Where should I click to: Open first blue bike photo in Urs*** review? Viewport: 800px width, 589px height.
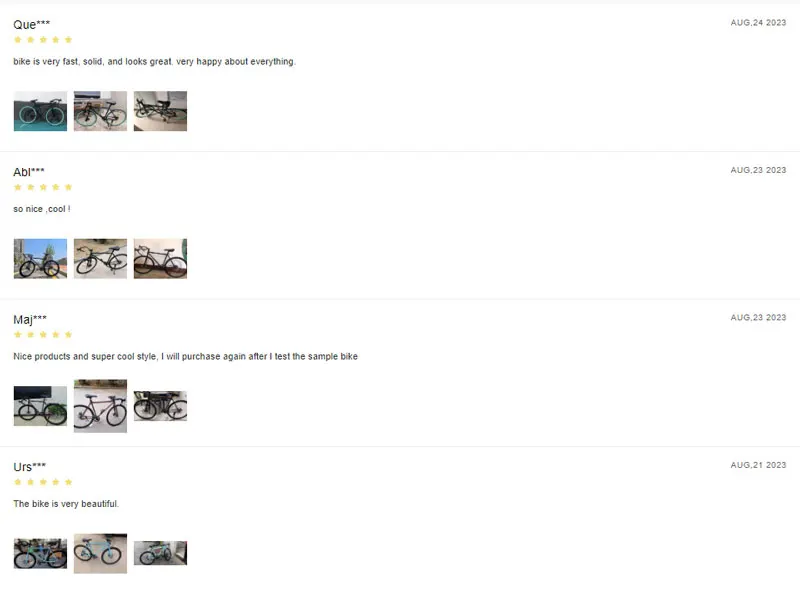(x=40, y=553)
